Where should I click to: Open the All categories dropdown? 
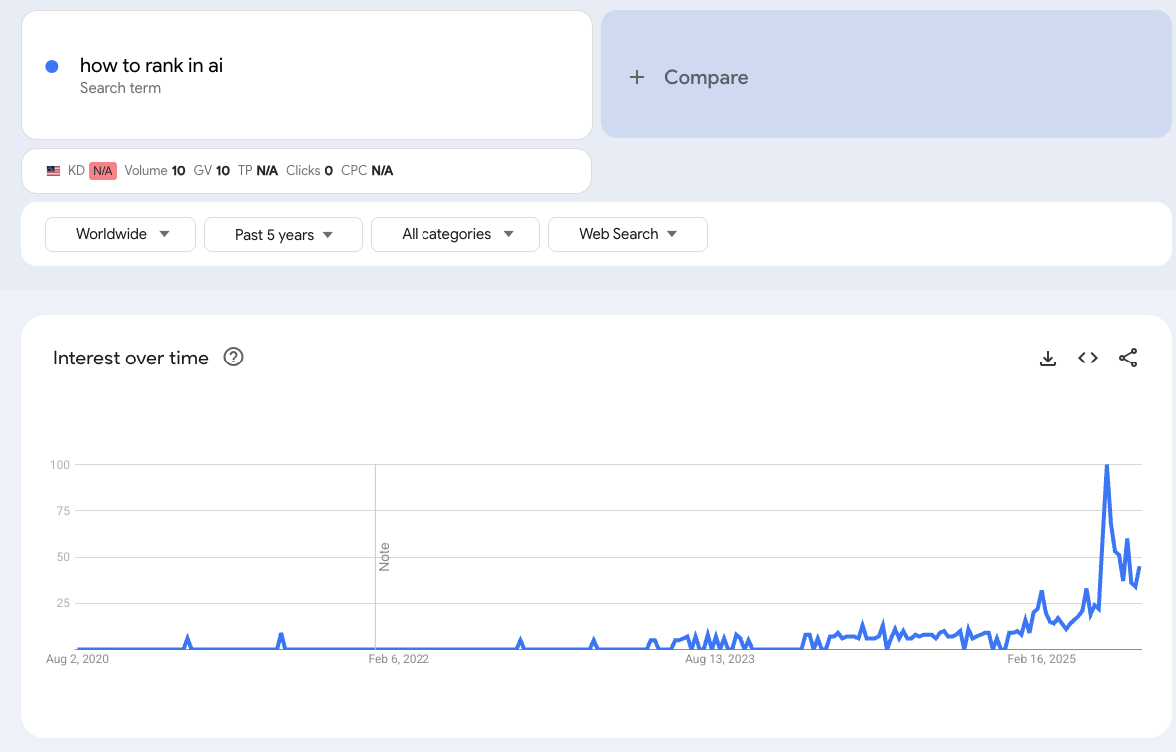point(455,234)
